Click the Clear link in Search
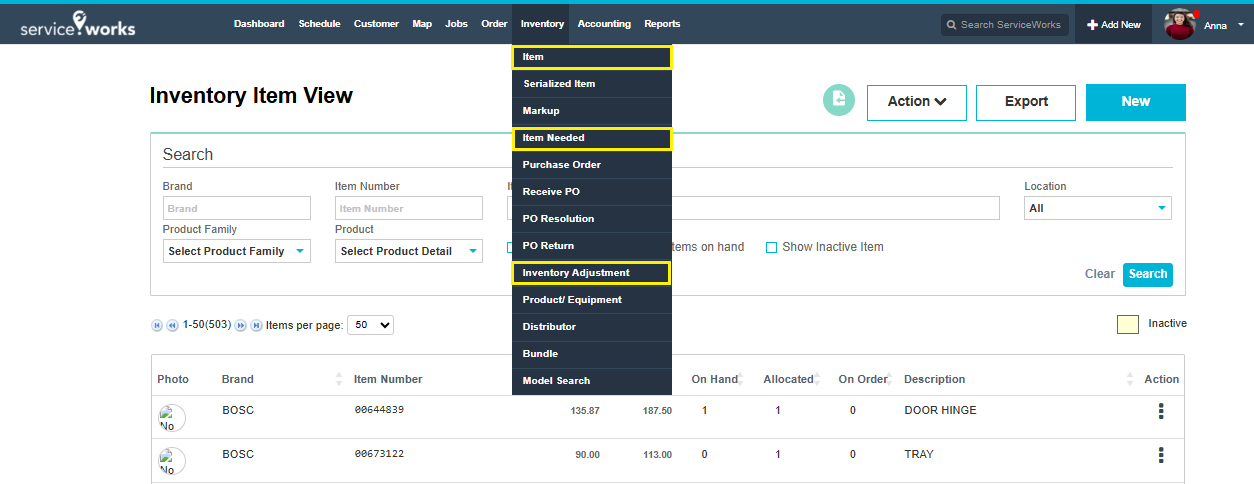 (x=1099, y=274)
